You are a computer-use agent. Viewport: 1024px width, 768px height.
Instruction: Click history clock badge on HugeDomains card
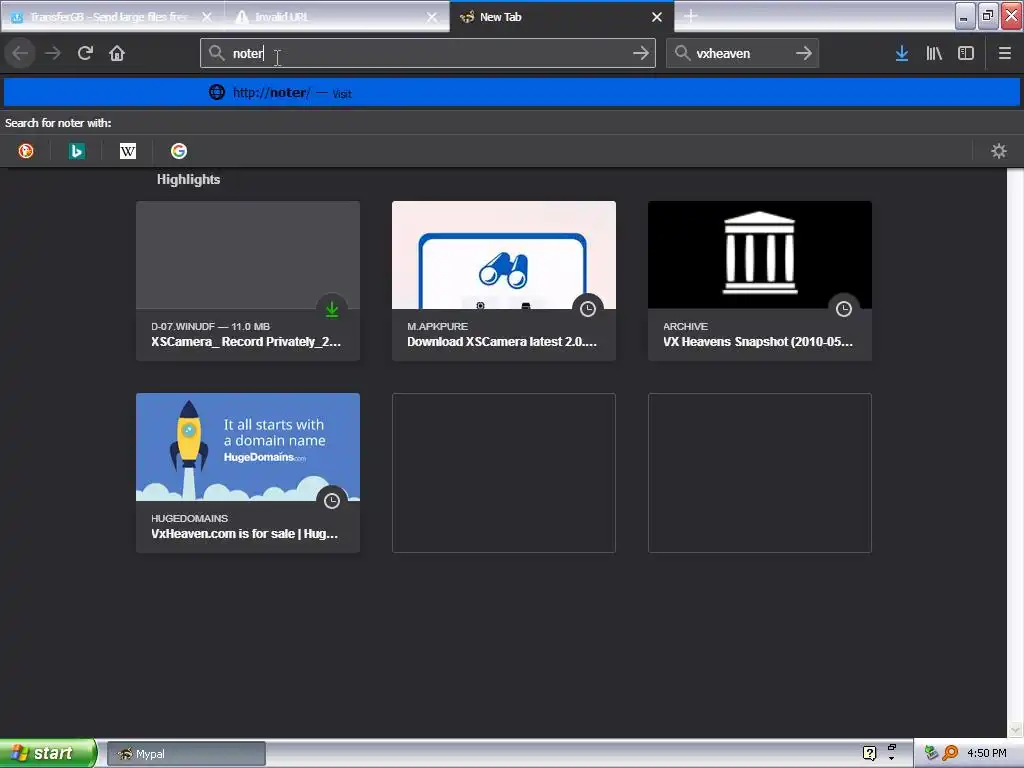coord(332,501)
